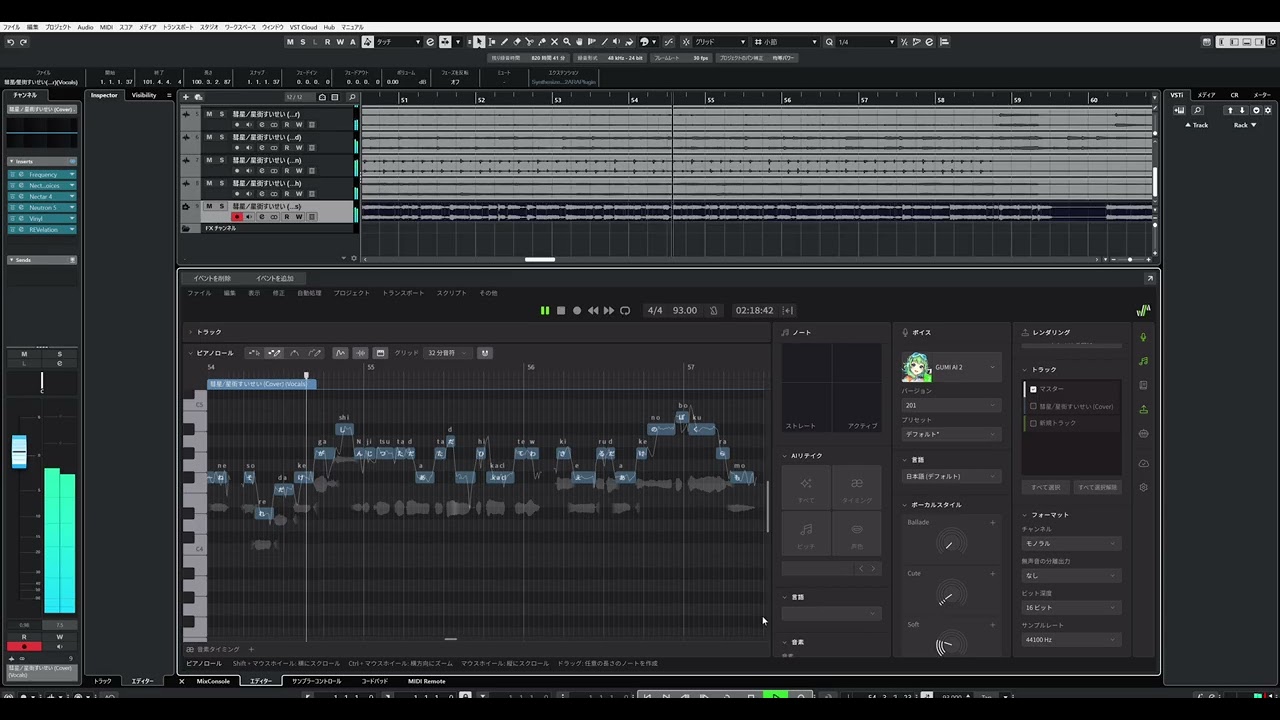Pop out the ARA editor window
The image size is (1280, 720).
point(1150,278)
